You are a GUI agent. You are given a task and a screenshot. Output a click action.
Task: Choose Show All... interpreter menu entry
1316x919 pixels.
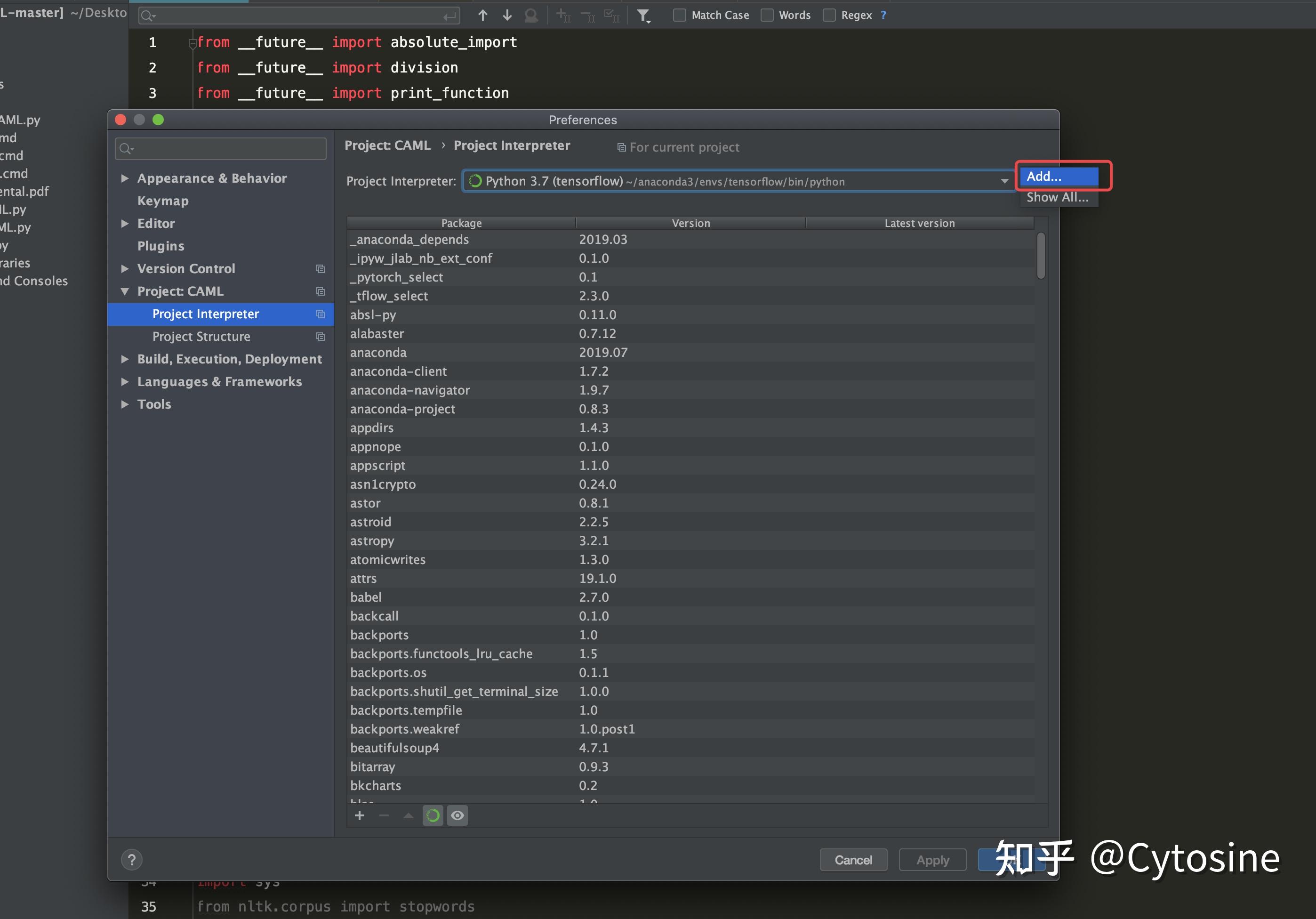pyautogui.click(x=1057, y=197)
